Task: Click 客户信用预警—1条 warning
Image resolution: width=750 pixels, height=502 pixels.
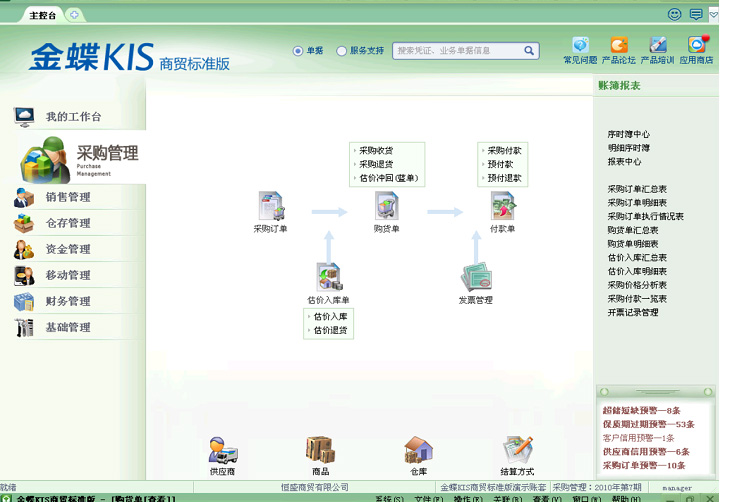Action: (638, 438)
